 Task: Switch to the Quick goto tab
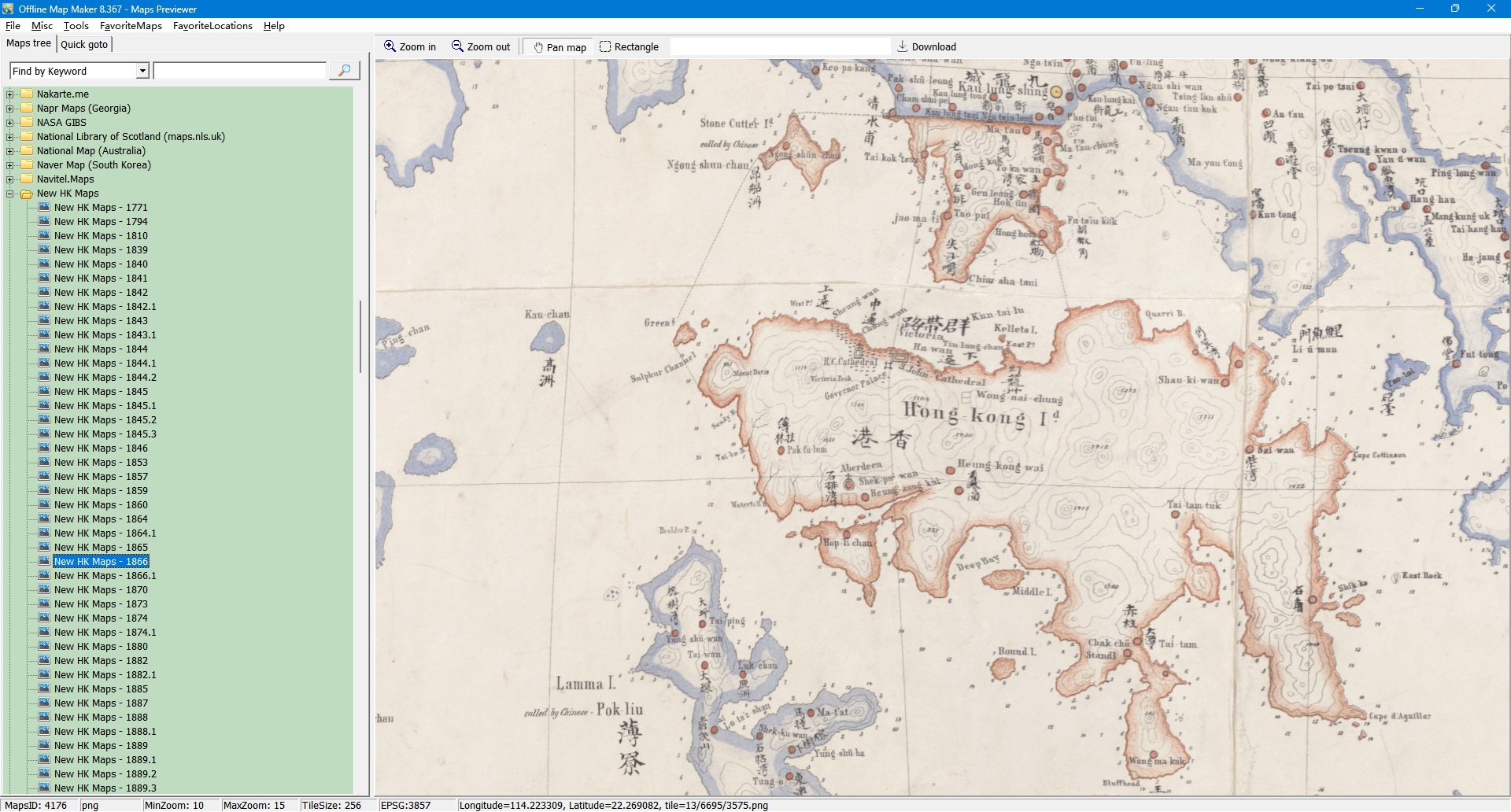point(84,44)
